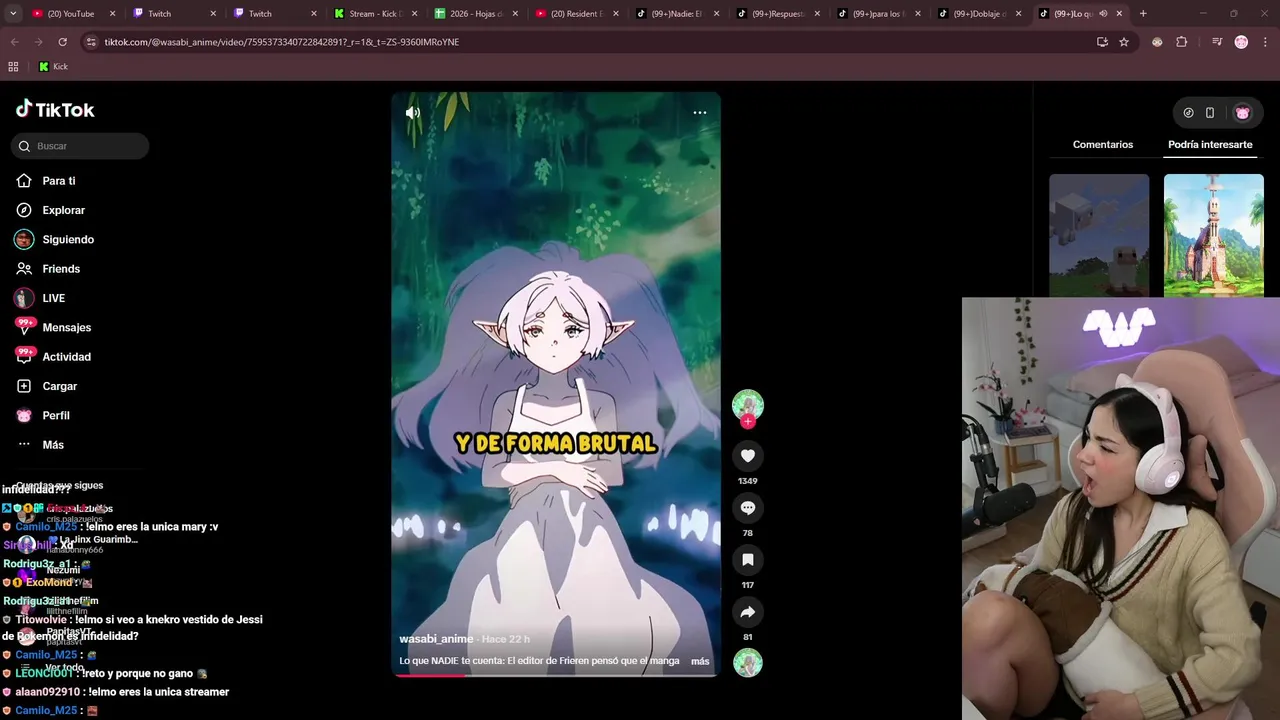Viewport: 1280px width, 720px height.
Task: Open the wasabi_anime username link
Action: point(436,639)
